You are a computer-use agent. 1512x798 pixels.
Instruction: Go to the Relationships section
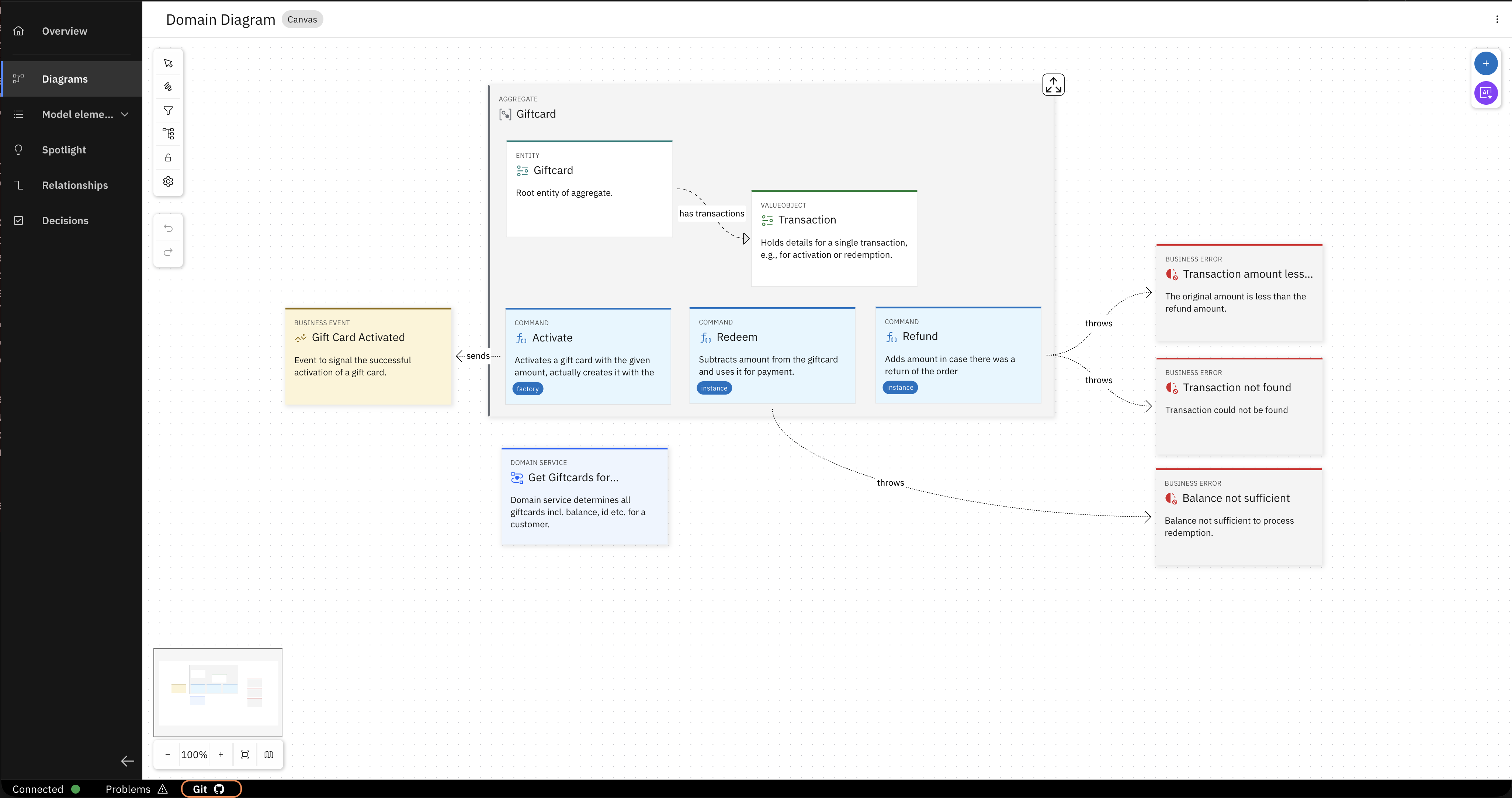(74, 185)
